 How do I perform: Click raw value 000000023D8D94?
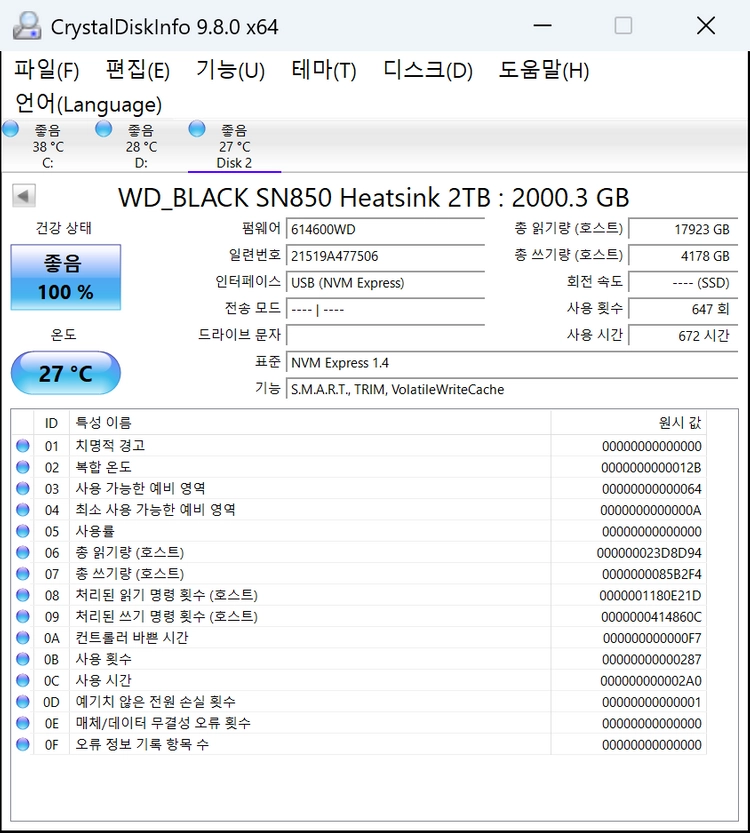coord(649,553)
